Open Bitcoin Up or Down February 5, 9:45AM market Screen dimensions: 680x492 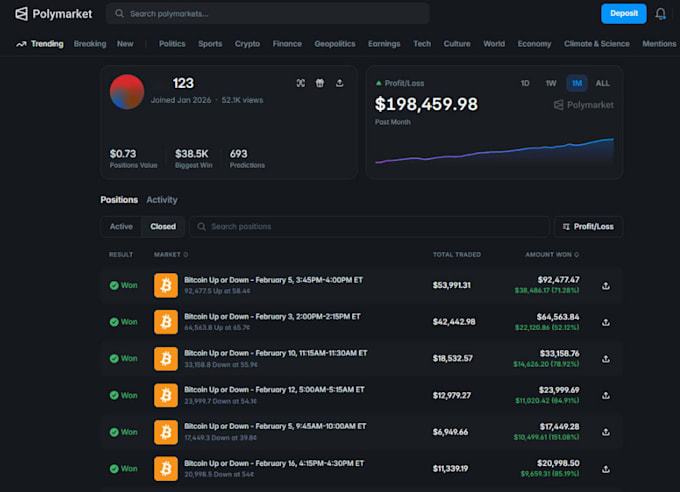coord(275,426)
